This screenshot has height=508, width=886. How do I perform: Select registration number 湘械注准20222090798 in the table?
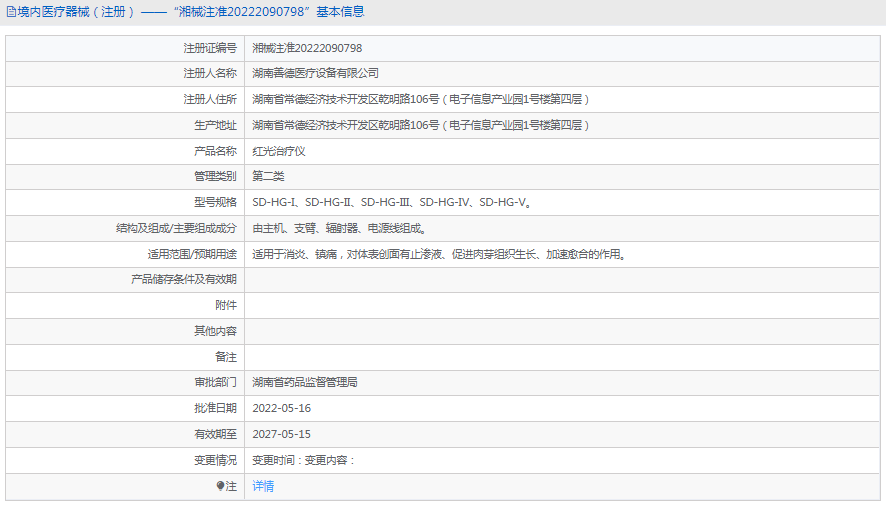307,49
